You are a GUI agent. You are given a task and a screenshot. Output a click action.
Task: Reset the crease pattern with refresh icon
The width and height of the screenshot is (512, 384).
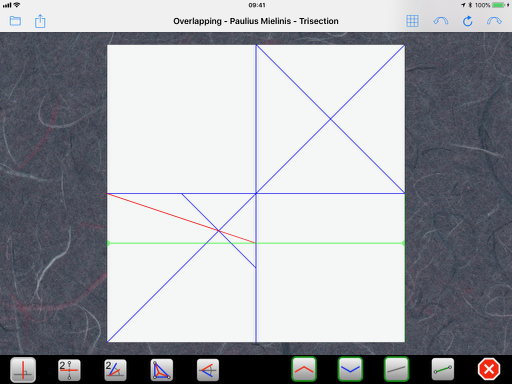pos(468,21)
